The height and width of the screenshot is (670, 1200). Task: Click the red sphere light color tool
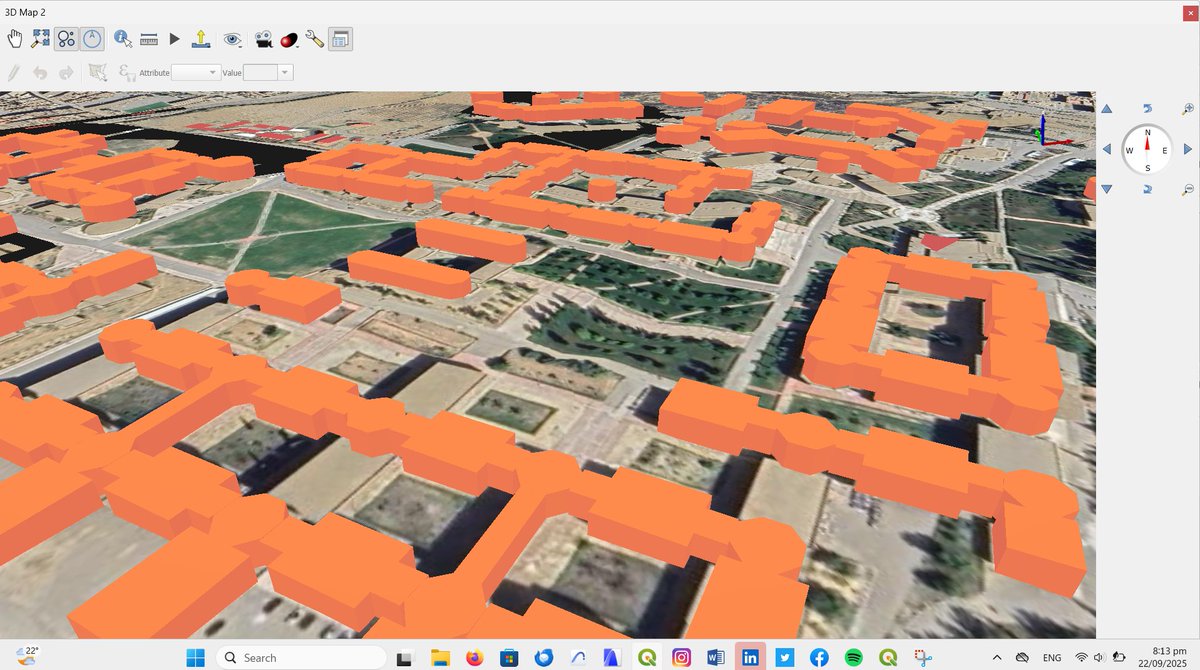pyautogui.click(x=288, y=38)
